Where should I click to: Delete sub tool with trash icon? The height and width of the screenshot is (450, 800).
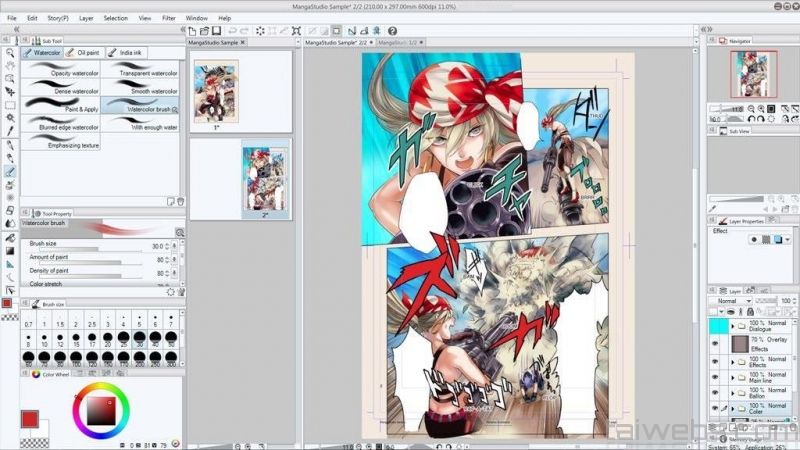(180, 202)
